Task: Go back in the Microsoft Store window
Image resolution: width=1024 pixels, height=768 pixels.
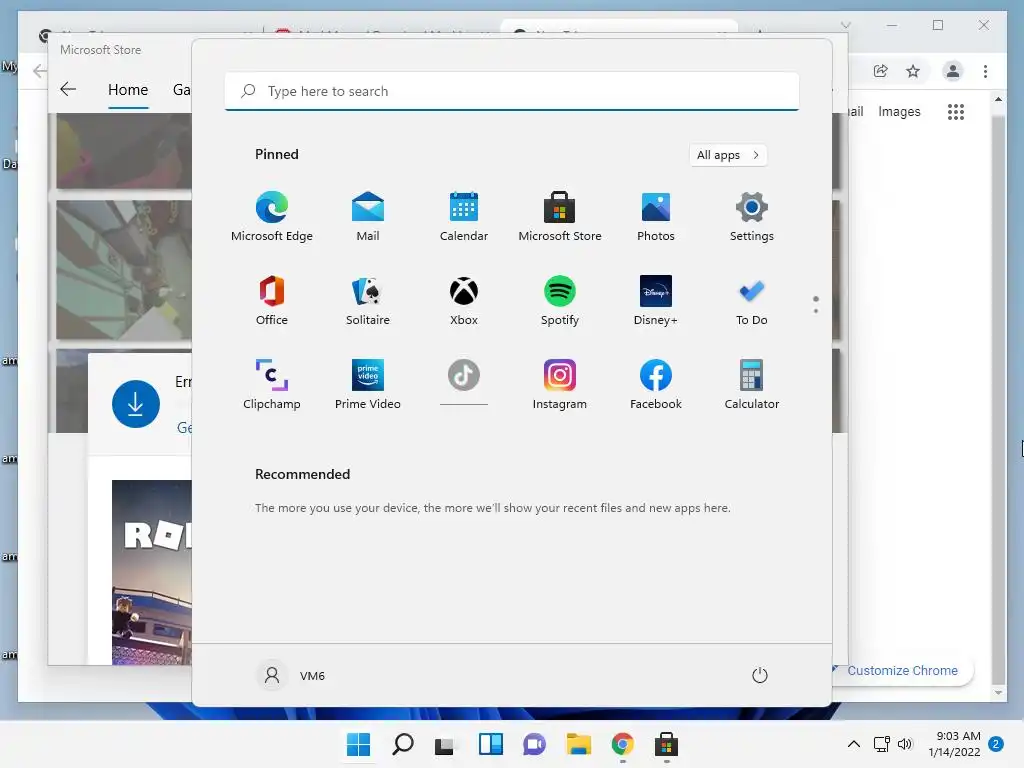Action: pos(68,89)
